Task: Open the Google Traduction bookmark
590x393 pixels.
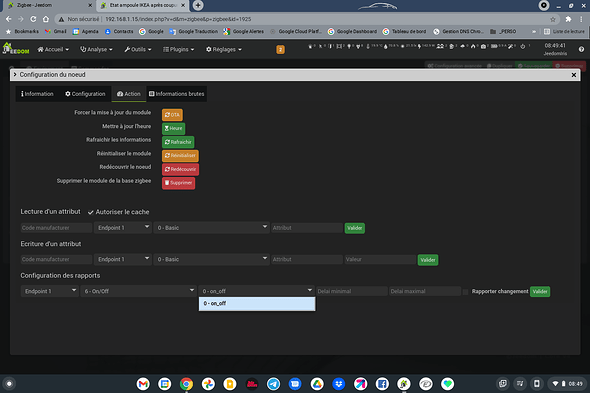Action: pos(194,31)
